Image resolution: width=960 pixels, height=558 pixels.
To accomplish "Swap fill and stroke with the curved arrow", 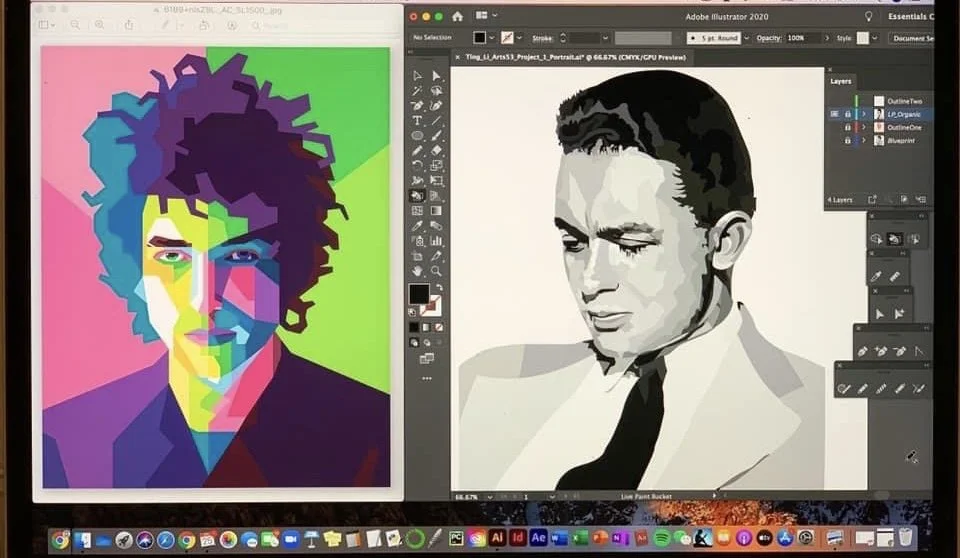I will (x=439, y=287).
